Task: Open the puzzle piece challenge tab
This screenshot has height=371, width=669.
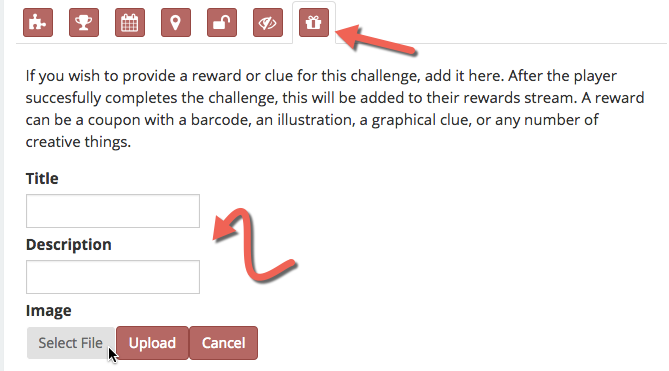Action: tap(38, 23)
